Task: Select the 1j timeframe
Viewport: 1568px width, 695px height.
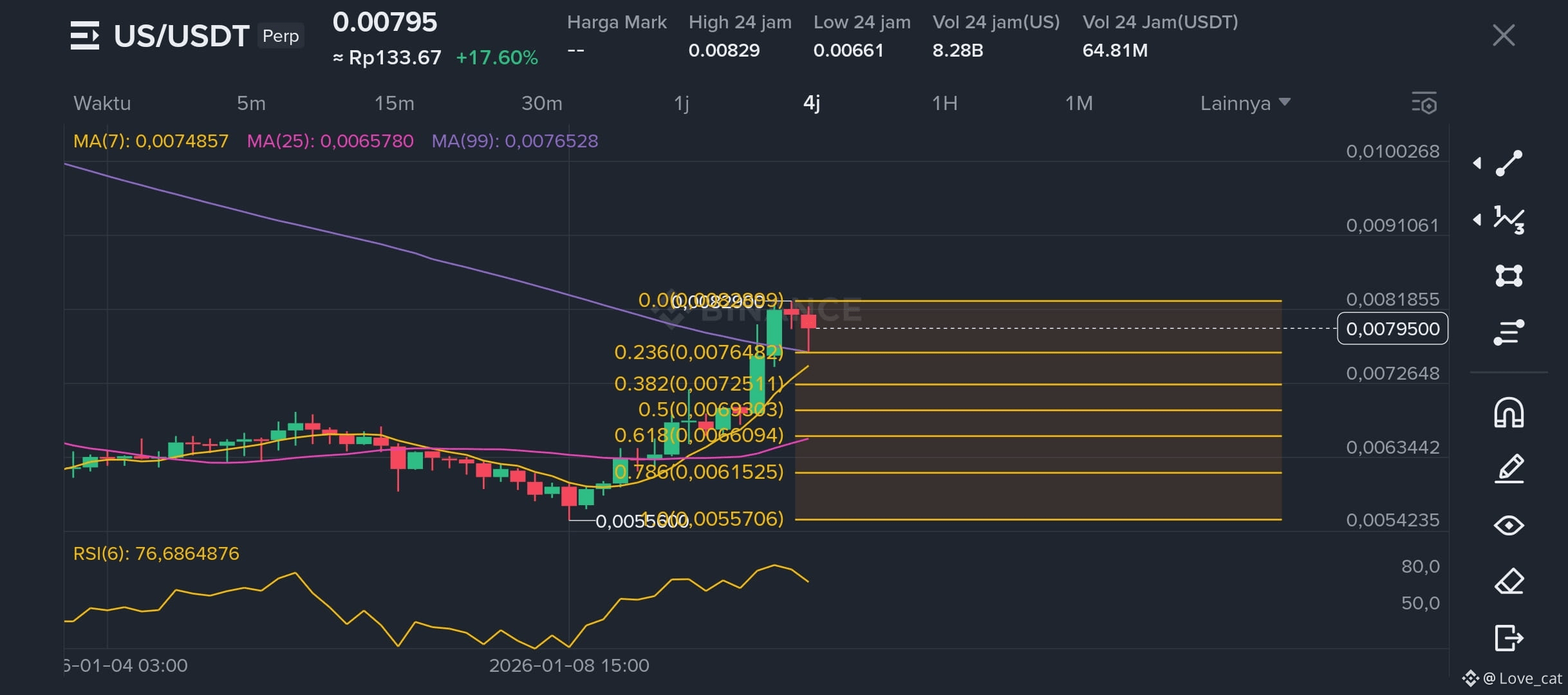Action: click(x=682, y=103)
